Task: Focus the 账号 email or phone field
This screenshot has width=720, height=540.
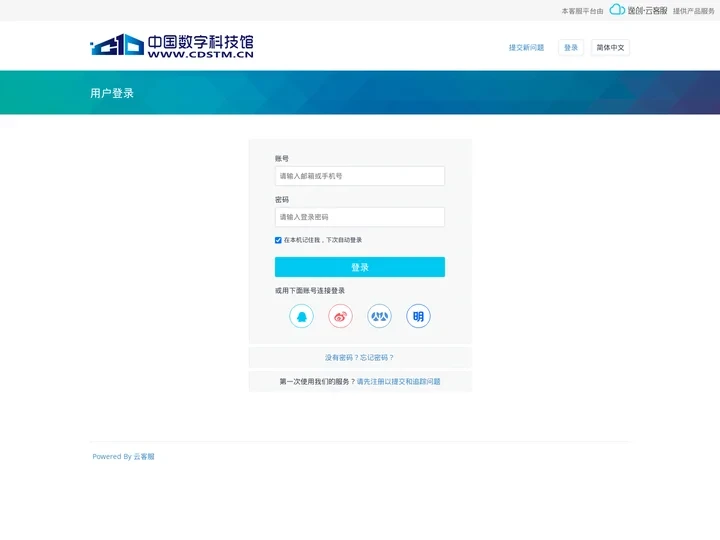Action: pyautogui.click(x=360, y=176)
